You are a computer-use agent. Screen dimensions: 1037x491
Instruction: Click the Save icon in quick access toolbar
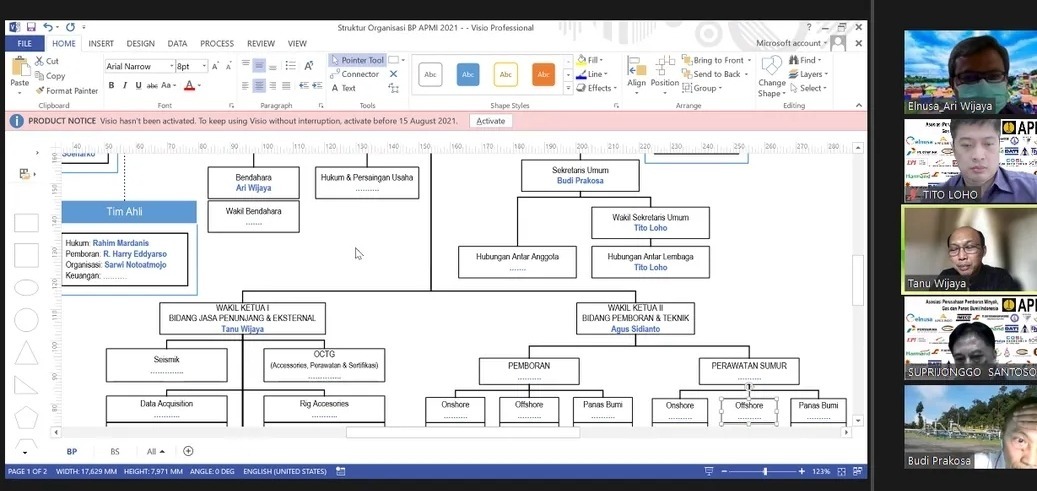pyautogui.click(x=31, y=27)
